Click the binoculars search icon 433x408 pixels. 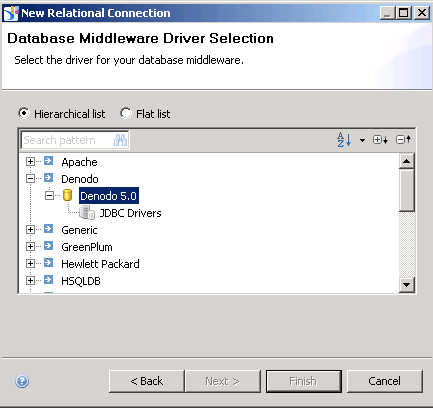(x=120, y=140)
